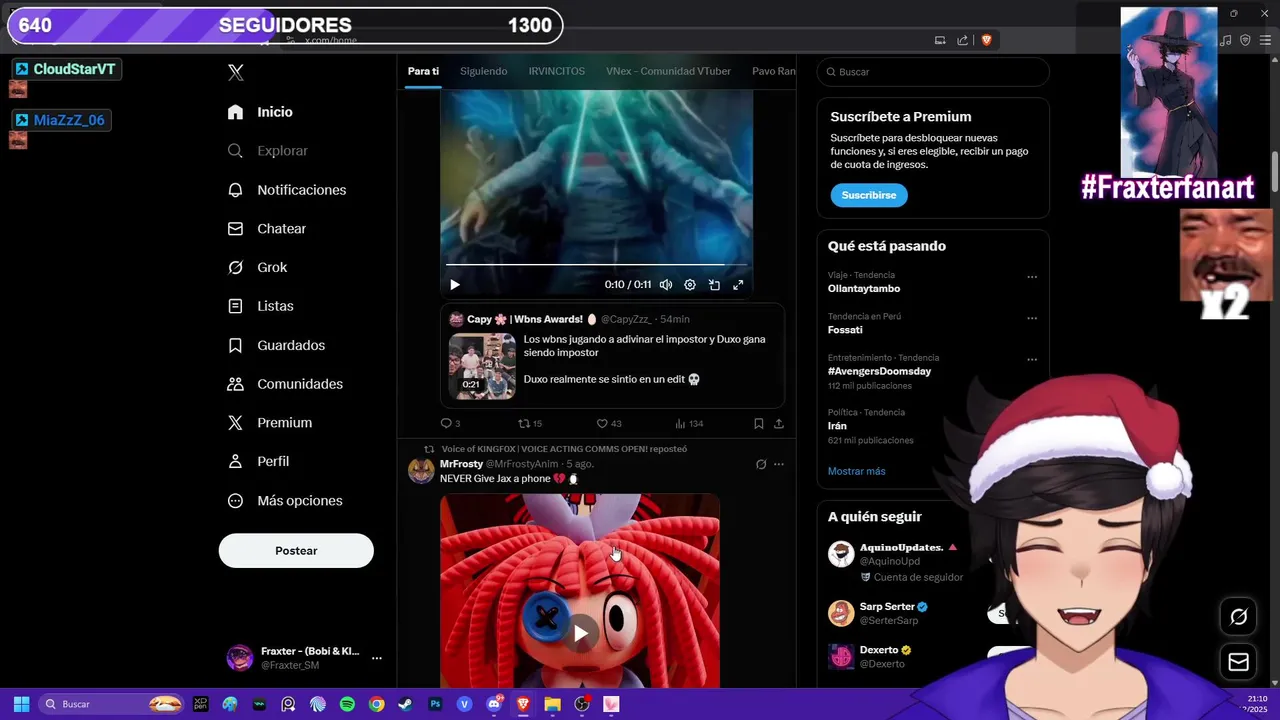Open options for the Fossati trend
This screenshot has width=1280, height=720.
1032,318
